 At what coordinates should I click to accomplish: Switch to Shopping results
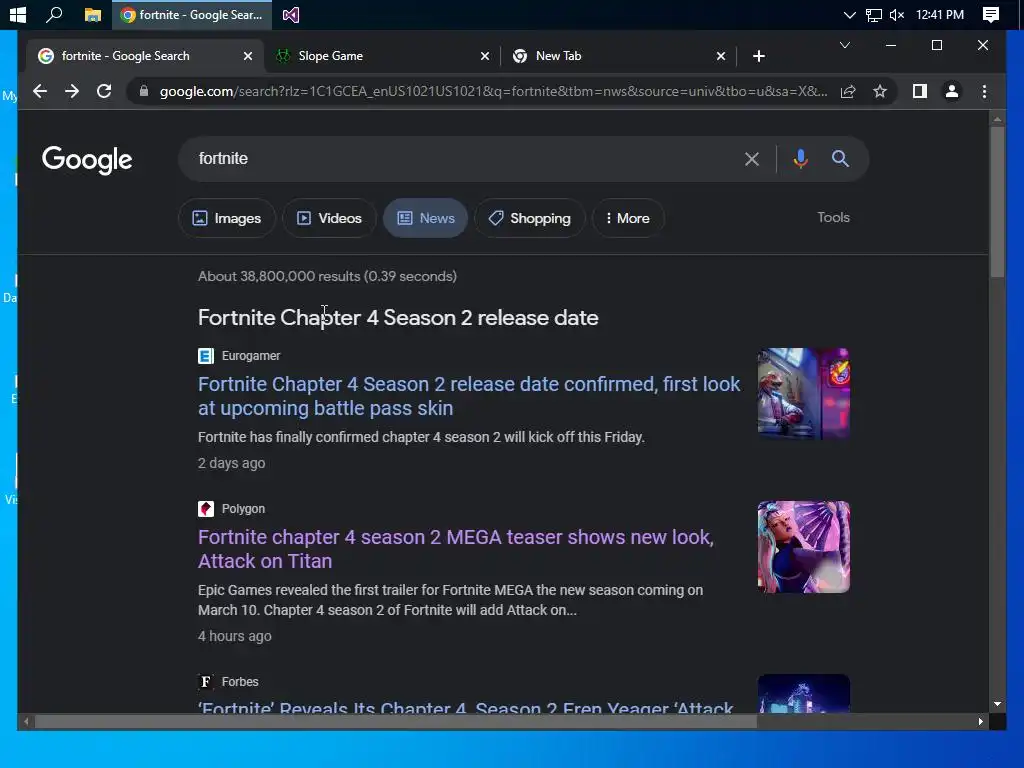530,218
